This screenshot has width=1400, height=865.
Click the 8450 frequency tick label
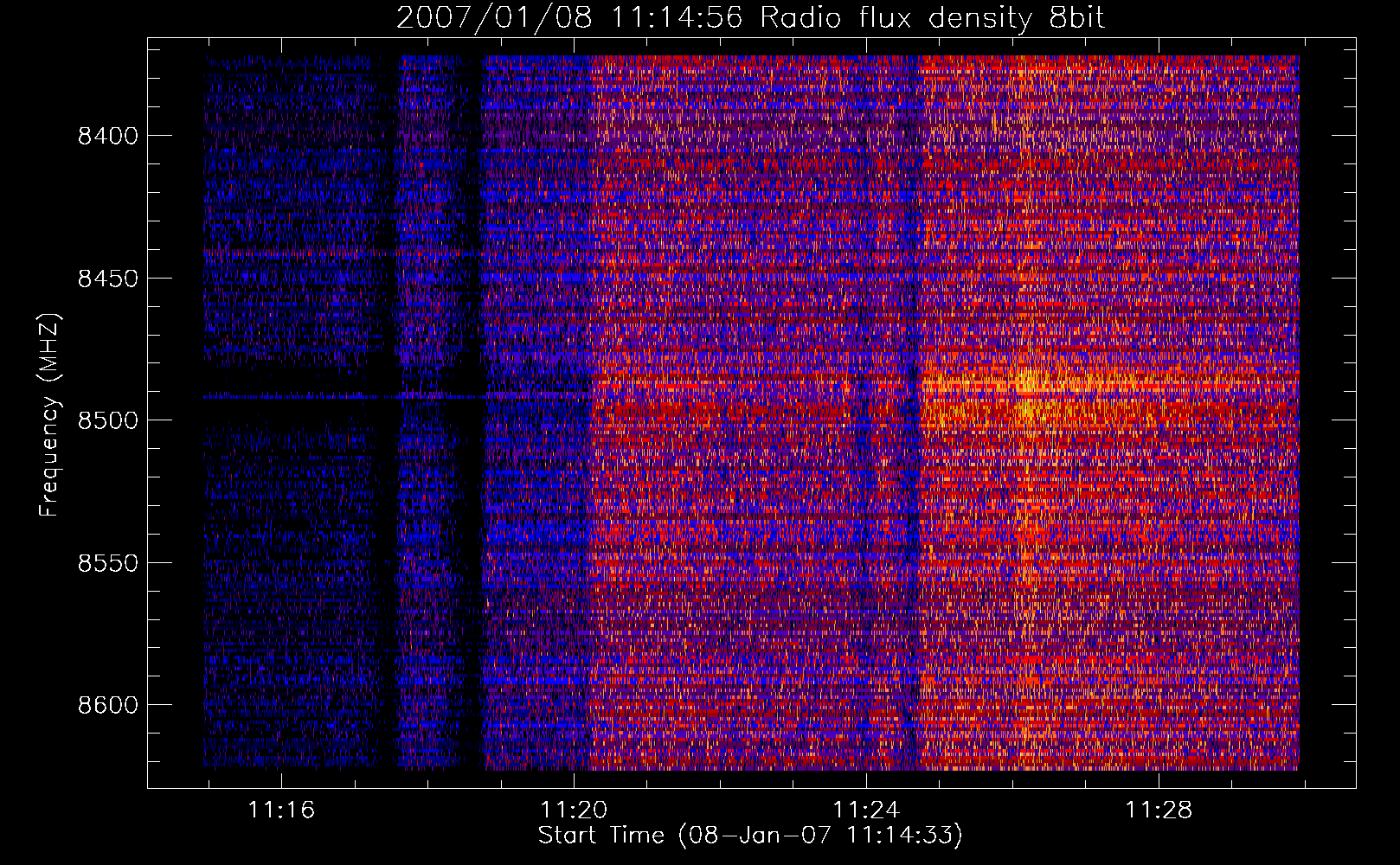pyautogui.click(x=108, y=279)
